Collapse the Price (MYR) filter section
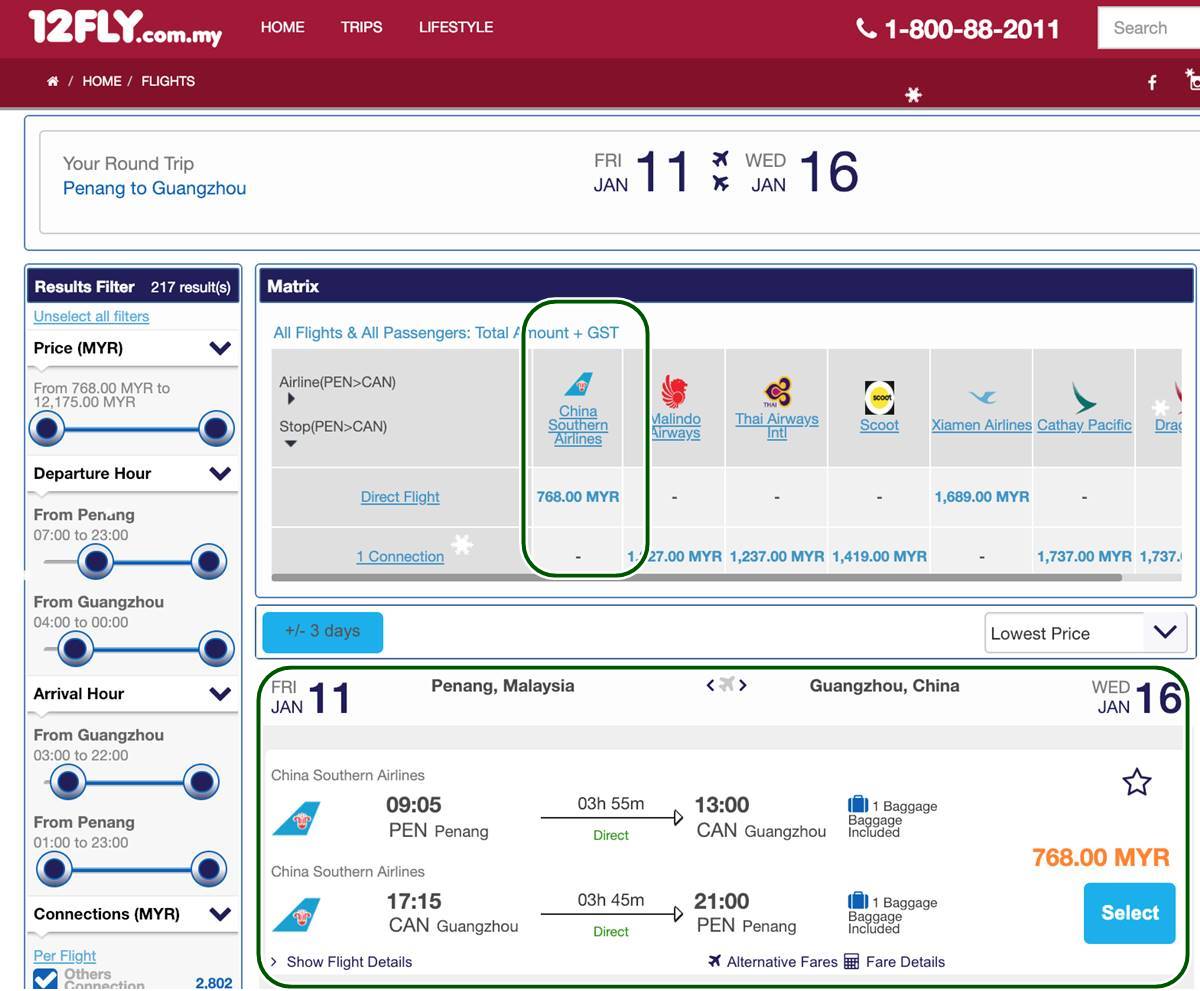Image resolution: width=1200 pixels, height=991 pixels. pos(220,348)
